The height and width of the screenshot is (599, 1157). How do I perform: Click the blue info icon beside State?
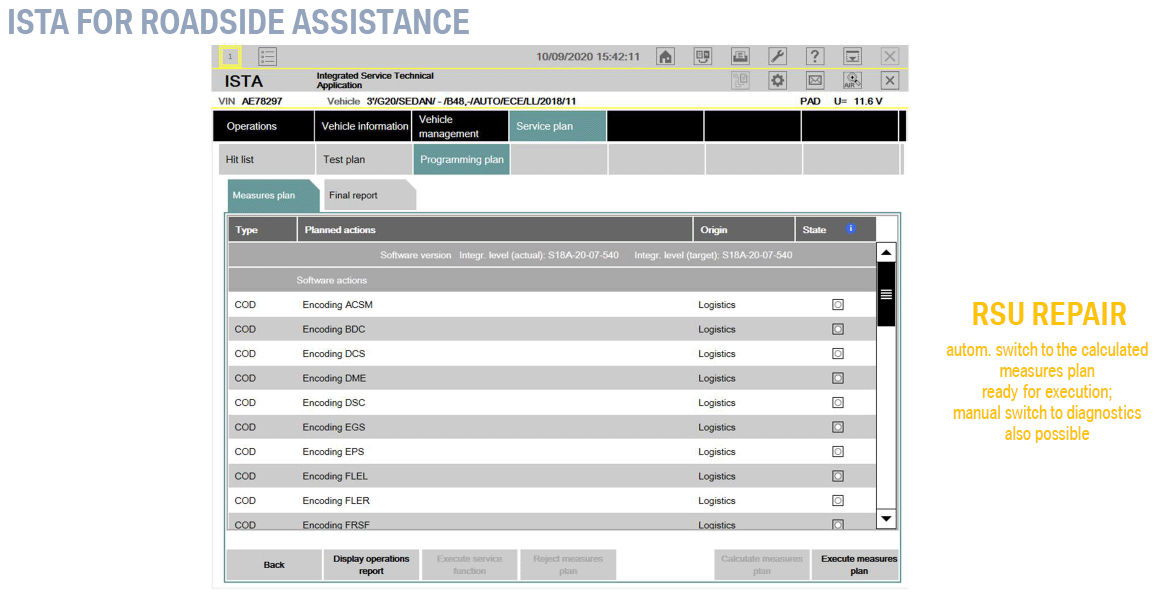851,229
